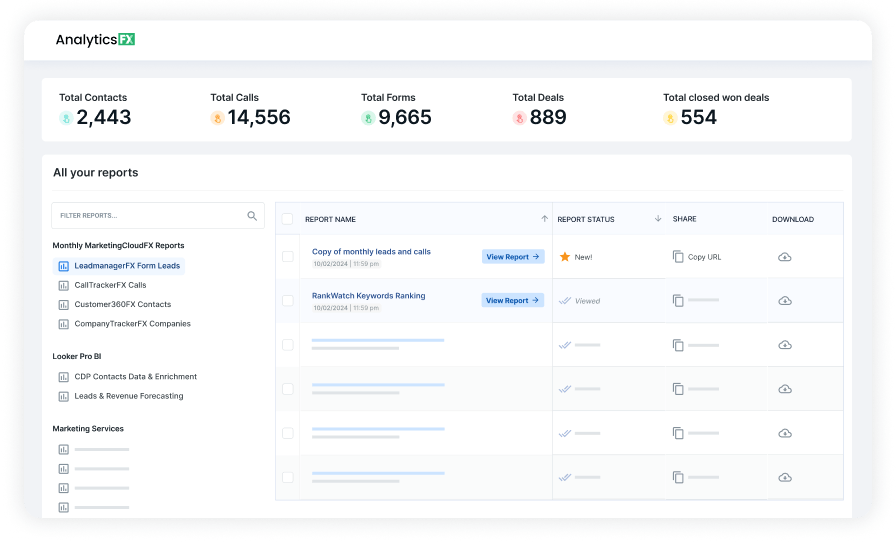Click report icon beside CallTrackerFX Calls
Viewport: 896px width, 542px height.
click(63, 285)
